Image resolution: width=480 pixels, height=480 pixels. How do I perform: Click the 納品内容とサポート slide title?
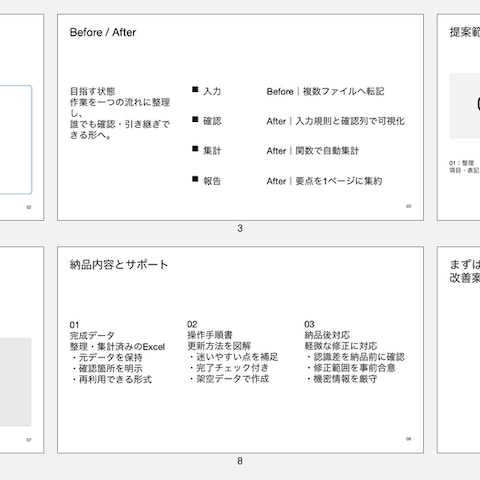(119, 265)
